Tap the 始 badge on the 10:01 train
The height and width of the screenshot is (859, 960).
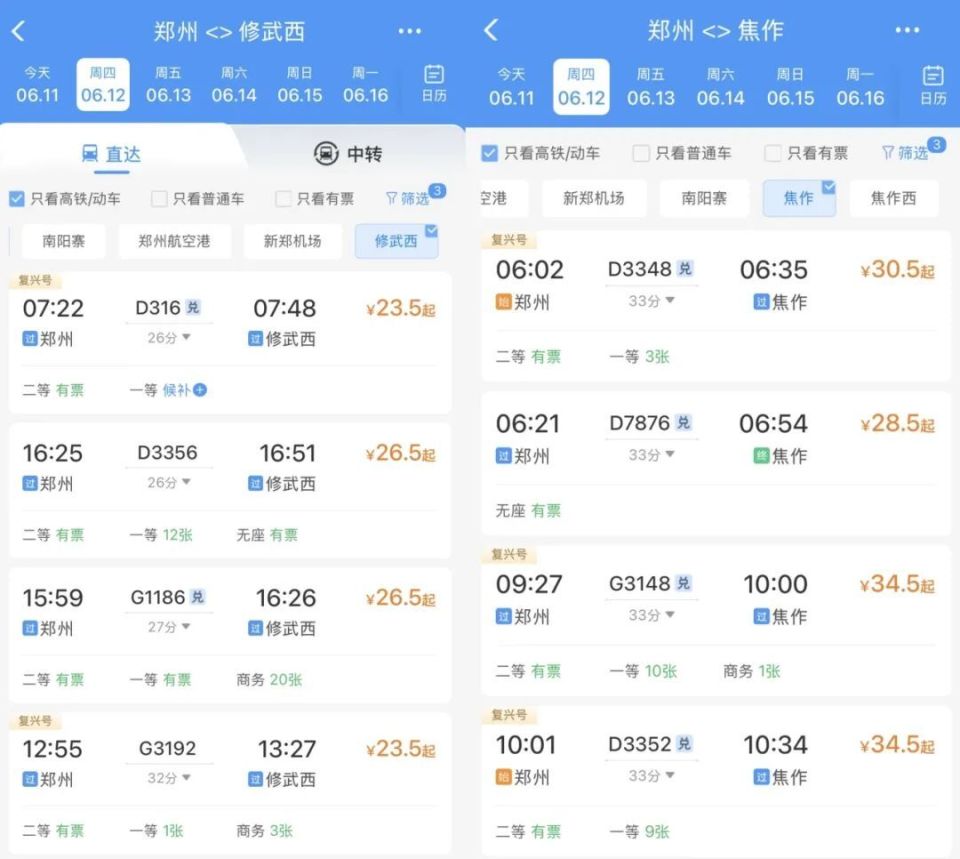click(x=503, y=777)
